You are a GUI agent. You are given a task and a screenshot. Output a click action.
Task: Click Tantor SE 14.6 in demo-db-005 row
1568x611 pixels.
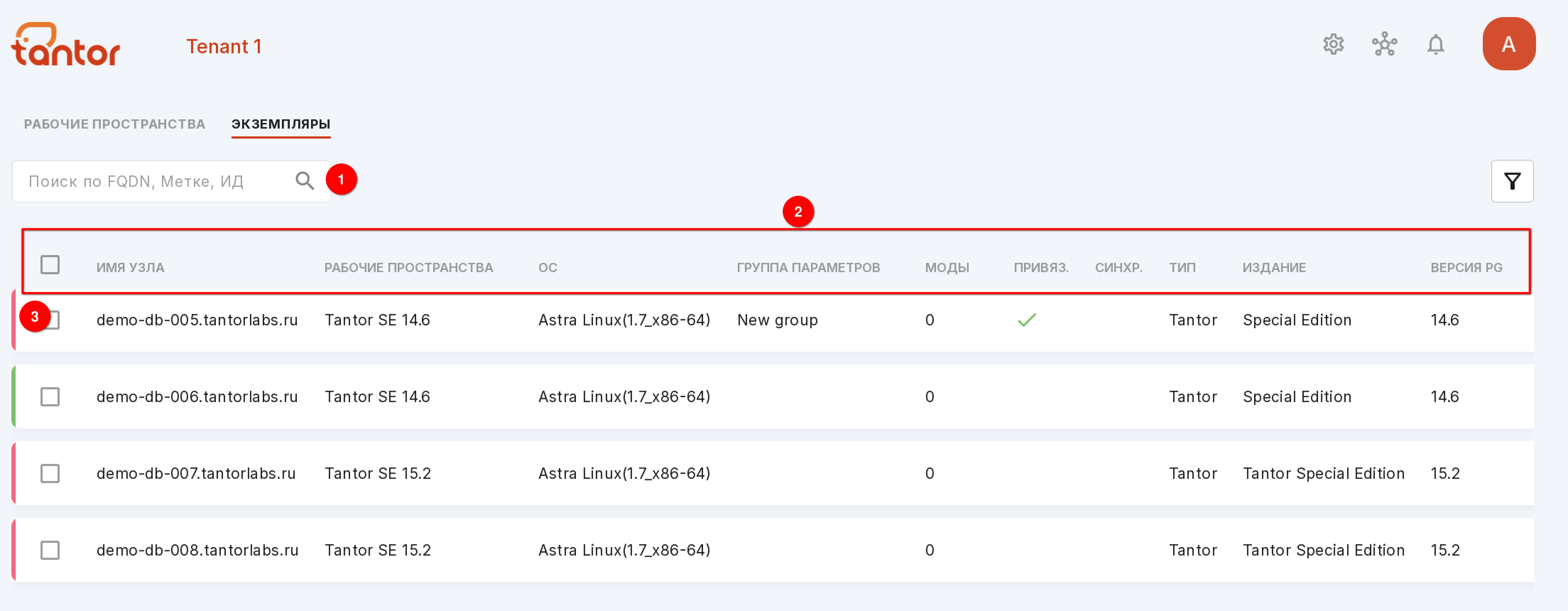(377, 320)
